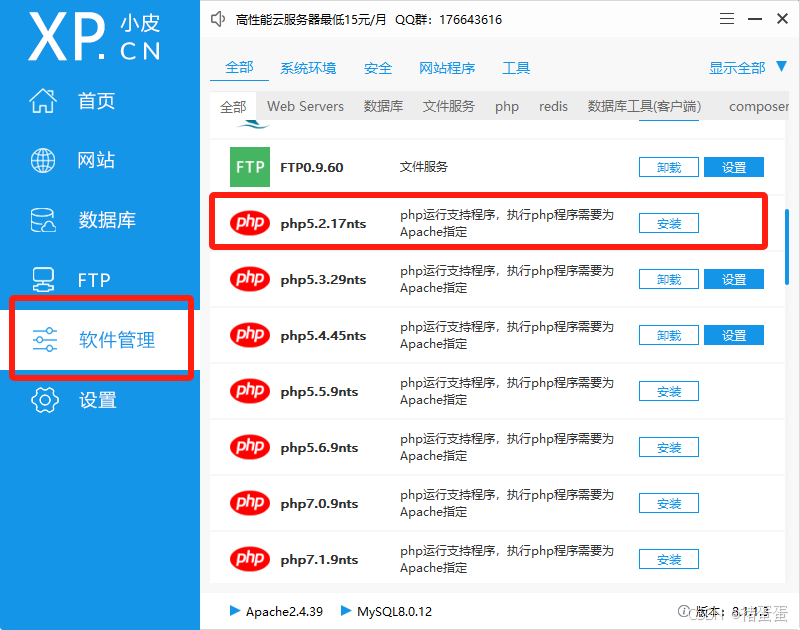Filter by 数据库 category tab
The height and width of the screenshot is (630, 800).
tap(383, 107)
